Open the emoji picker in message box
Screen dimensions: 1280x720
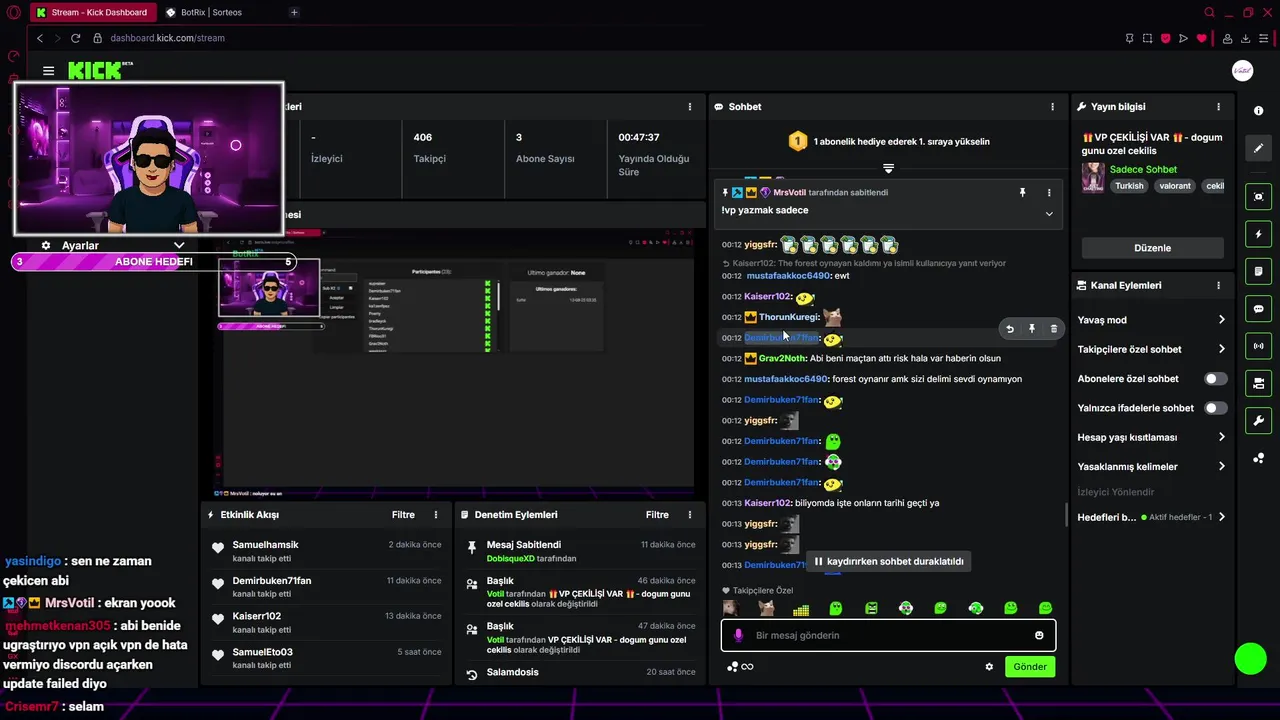1039,635
